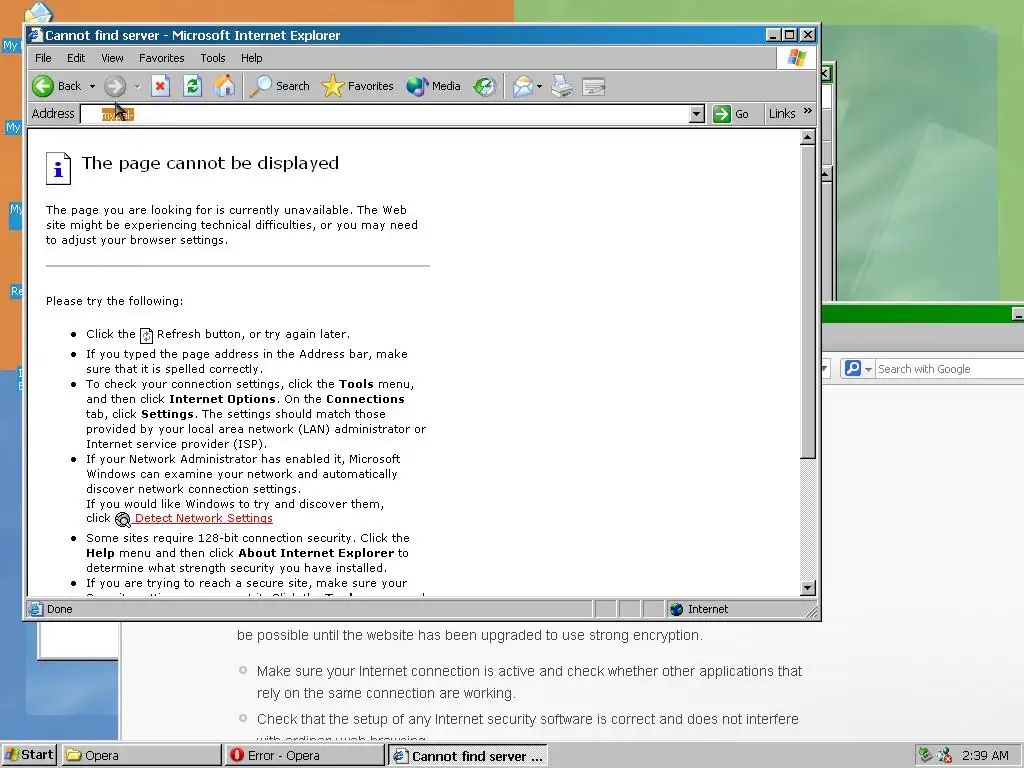Click the 2:39 AM system clock

coord(985,756)
